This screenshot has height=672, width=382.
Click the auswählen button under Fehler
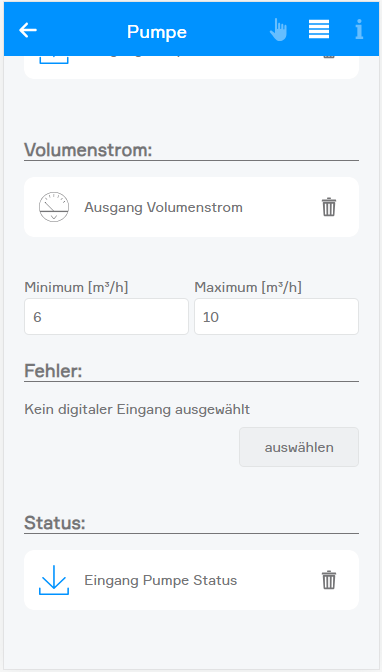coord(299,447)
